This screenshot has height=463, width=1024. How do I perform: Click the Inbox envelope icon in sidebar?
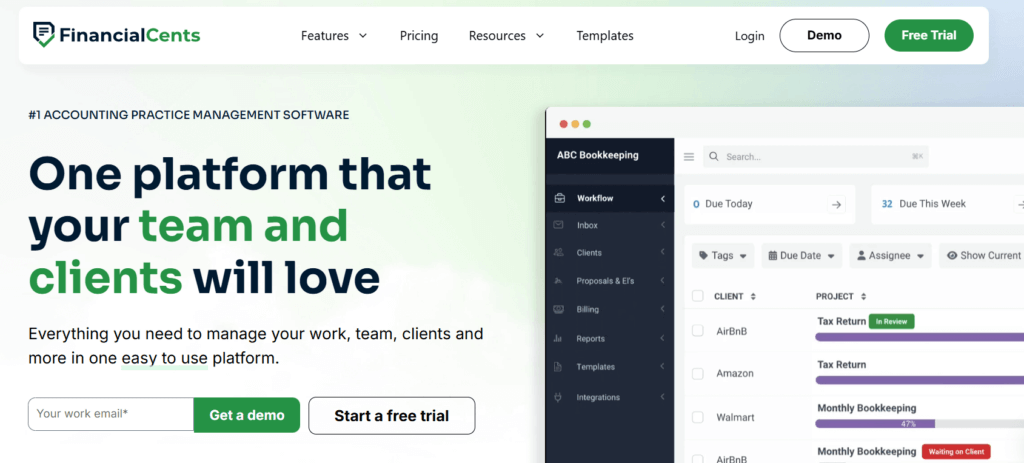tap(559, 225)
